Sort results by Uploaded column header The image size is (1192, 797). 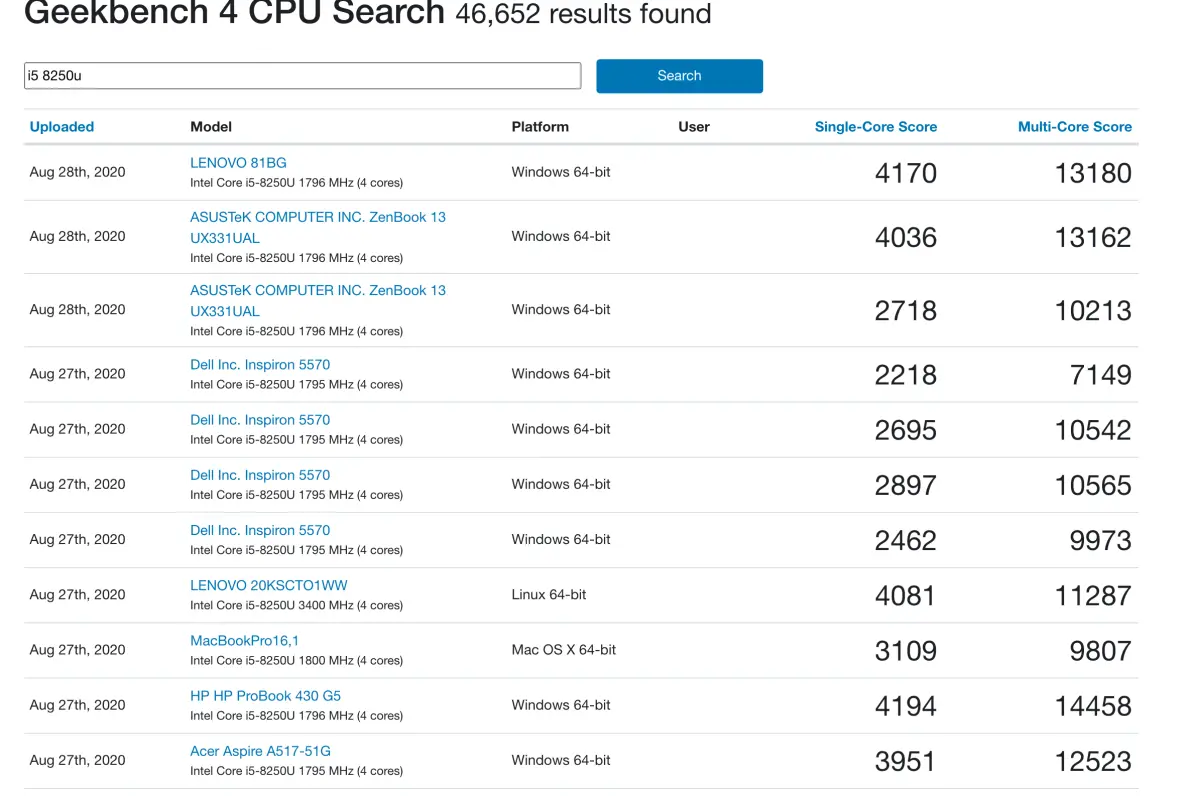point(62,127)
